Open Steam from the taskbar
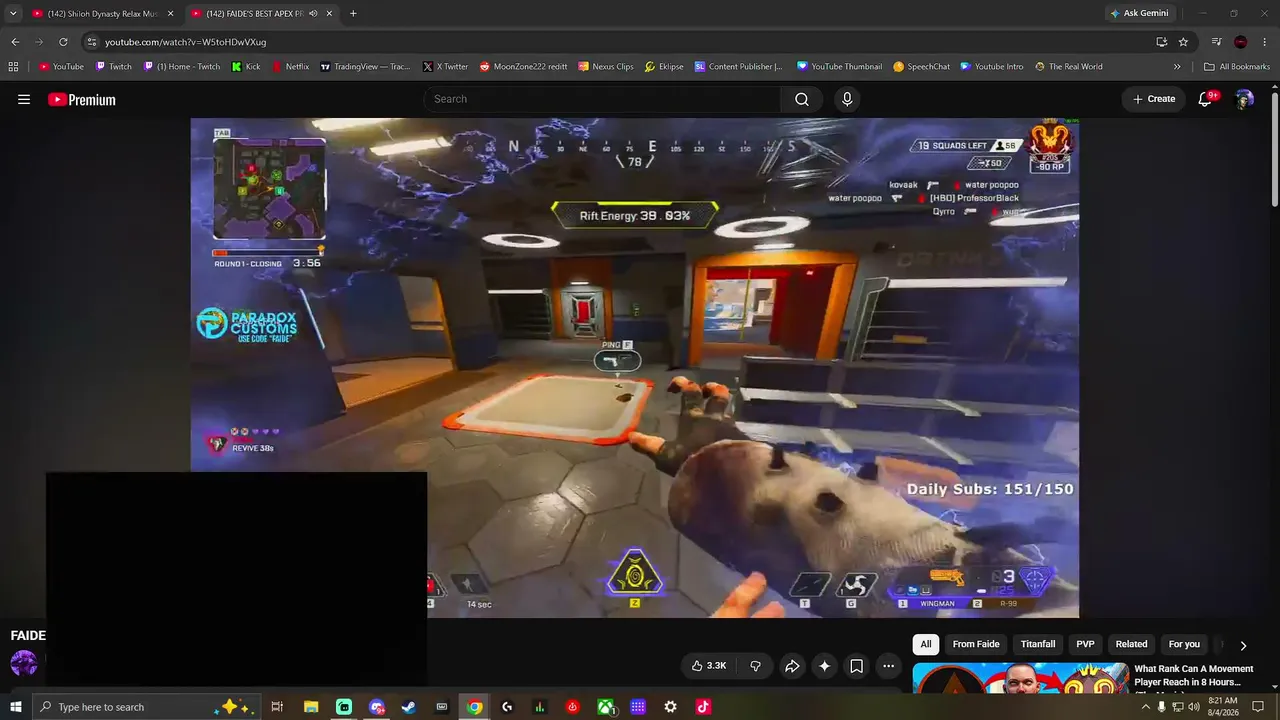Viewport: 1280px width, 720px height. (x=409, y=707)
